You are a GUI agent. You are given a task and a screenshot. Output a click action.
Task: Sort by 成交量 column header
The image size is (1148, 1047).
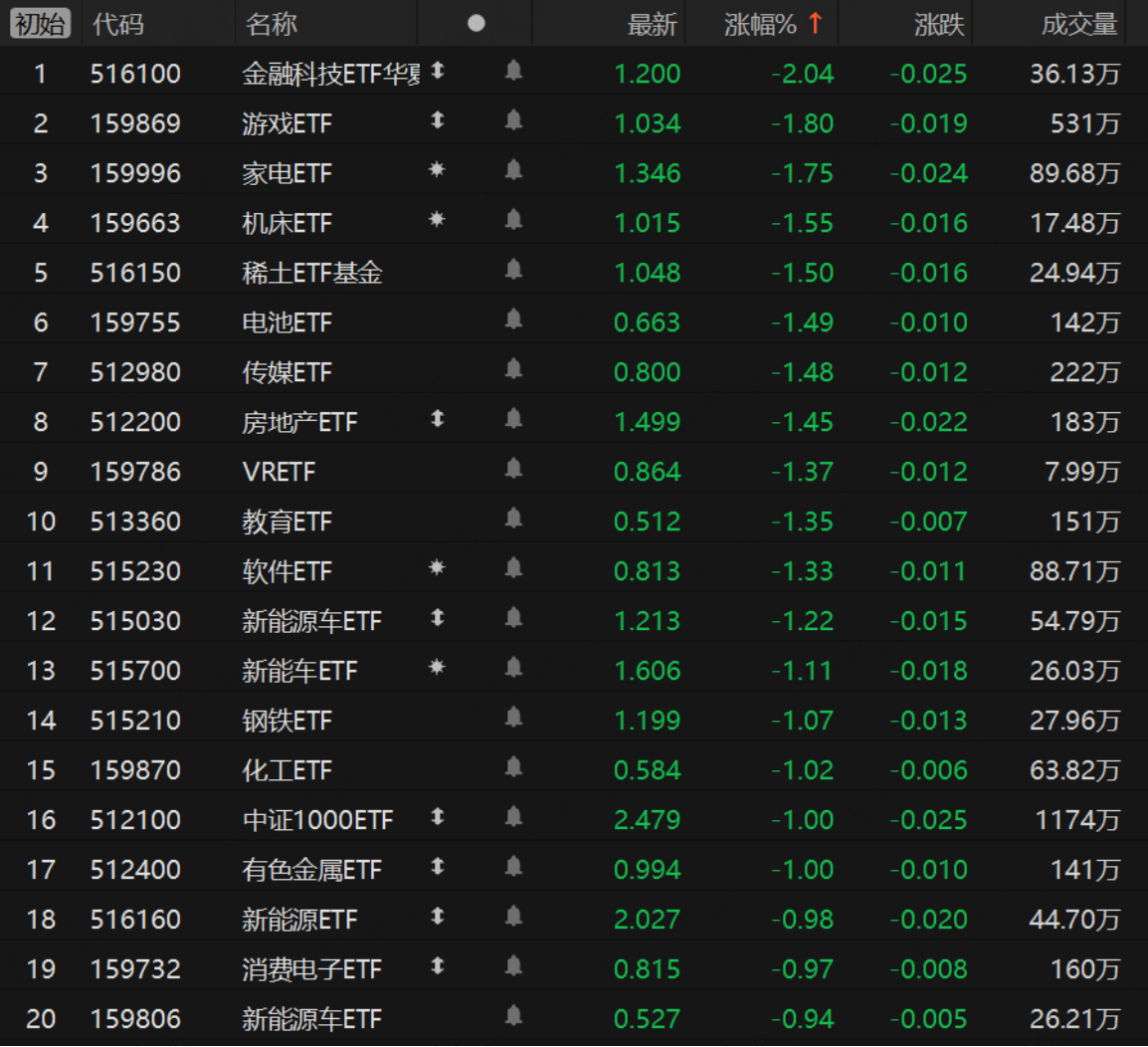[x=1079, y=24]
